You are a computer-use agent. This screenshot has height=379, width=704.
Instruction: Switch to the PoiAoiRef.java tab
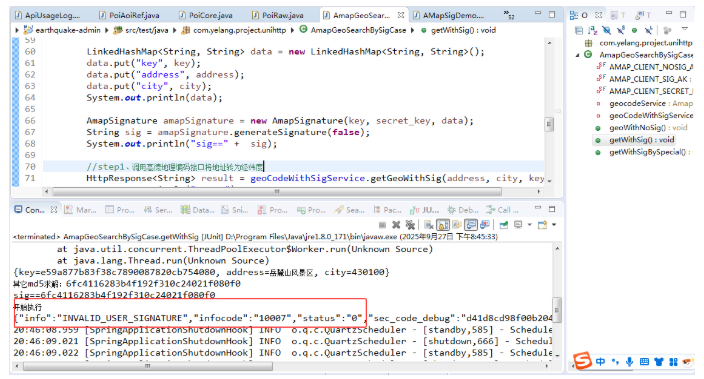129,15
